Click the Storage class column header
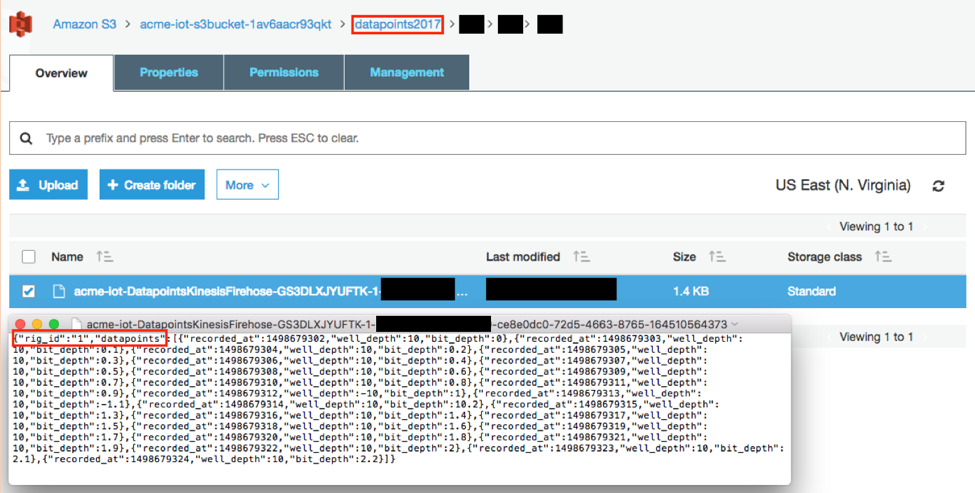The image size is (975, 493). pyautogui.click(x=825, y=257)
